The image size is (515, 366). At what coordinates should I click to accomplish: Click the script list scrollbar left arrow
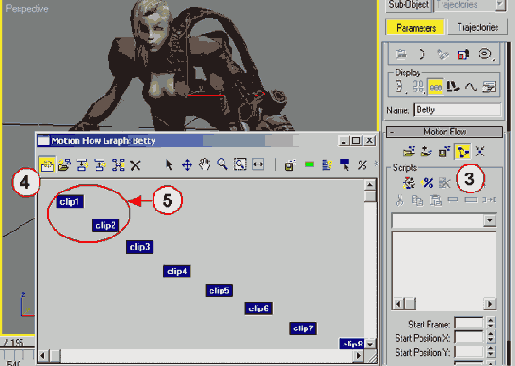(x=398, y=304)
